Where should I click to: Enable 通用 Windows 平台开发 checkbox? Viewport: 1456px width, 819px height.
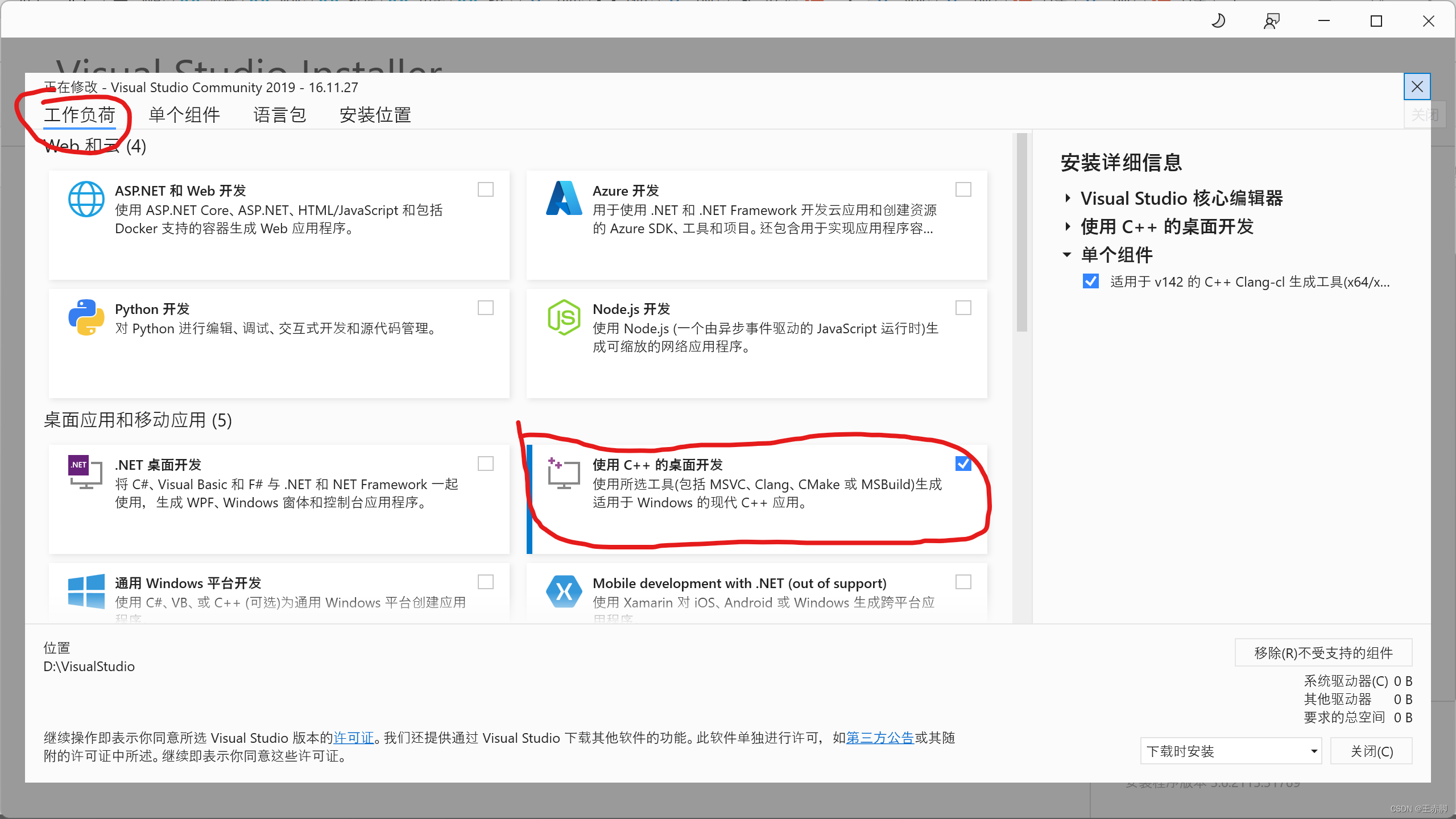pos(485,582)
